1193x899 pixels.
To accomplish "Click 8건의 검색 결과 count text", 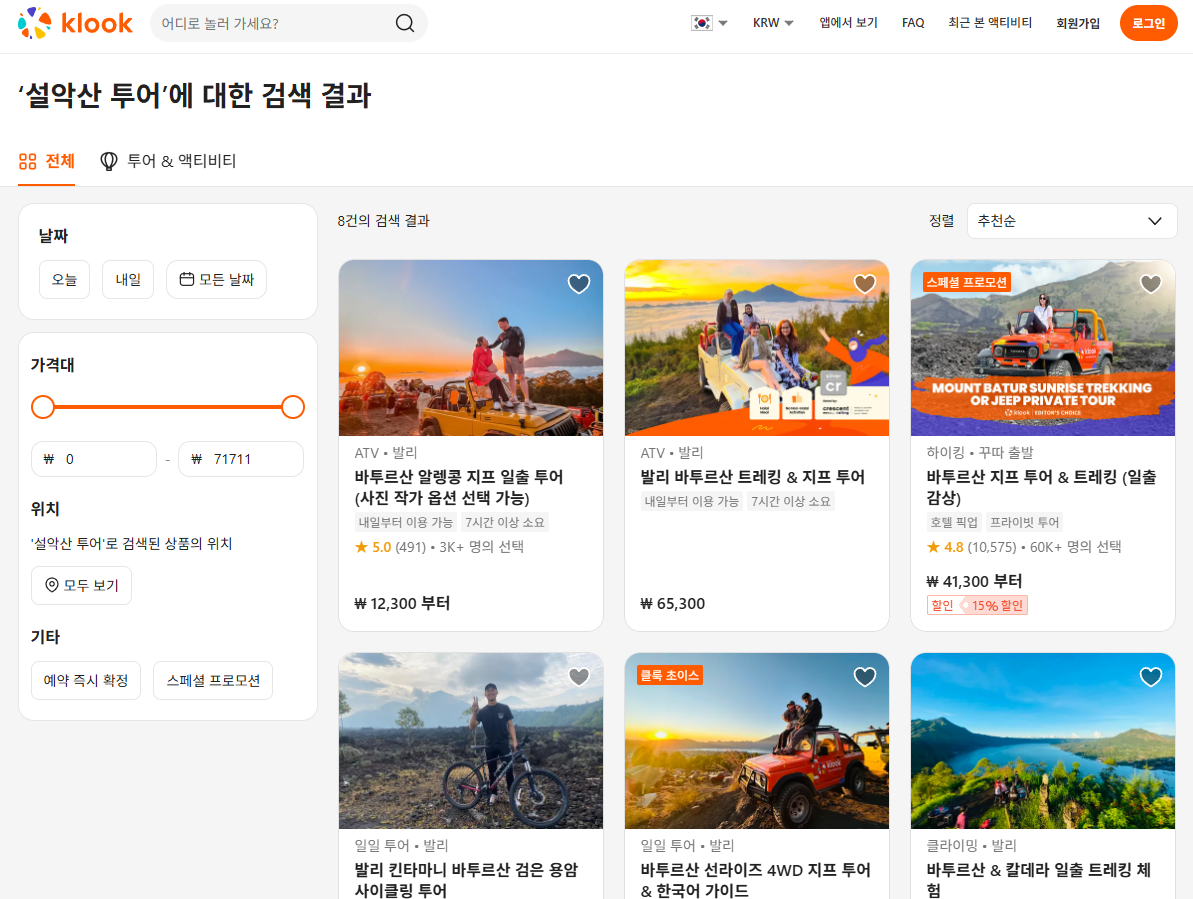I will (x=383, y=221).
